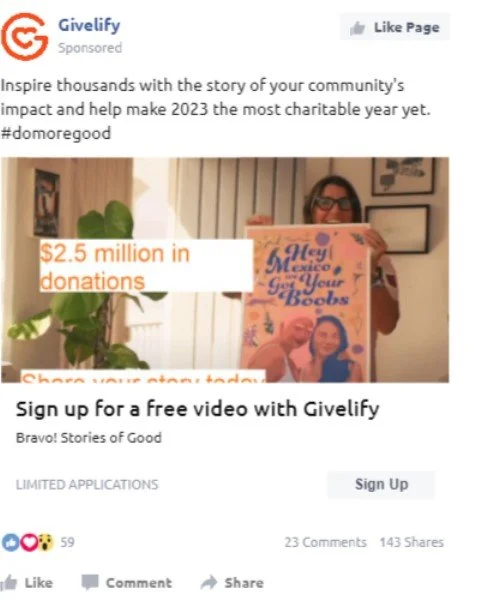The width and height of the screenshot is (484, 600).
Task: Click the wow face reaction icon
Action: 46,543
